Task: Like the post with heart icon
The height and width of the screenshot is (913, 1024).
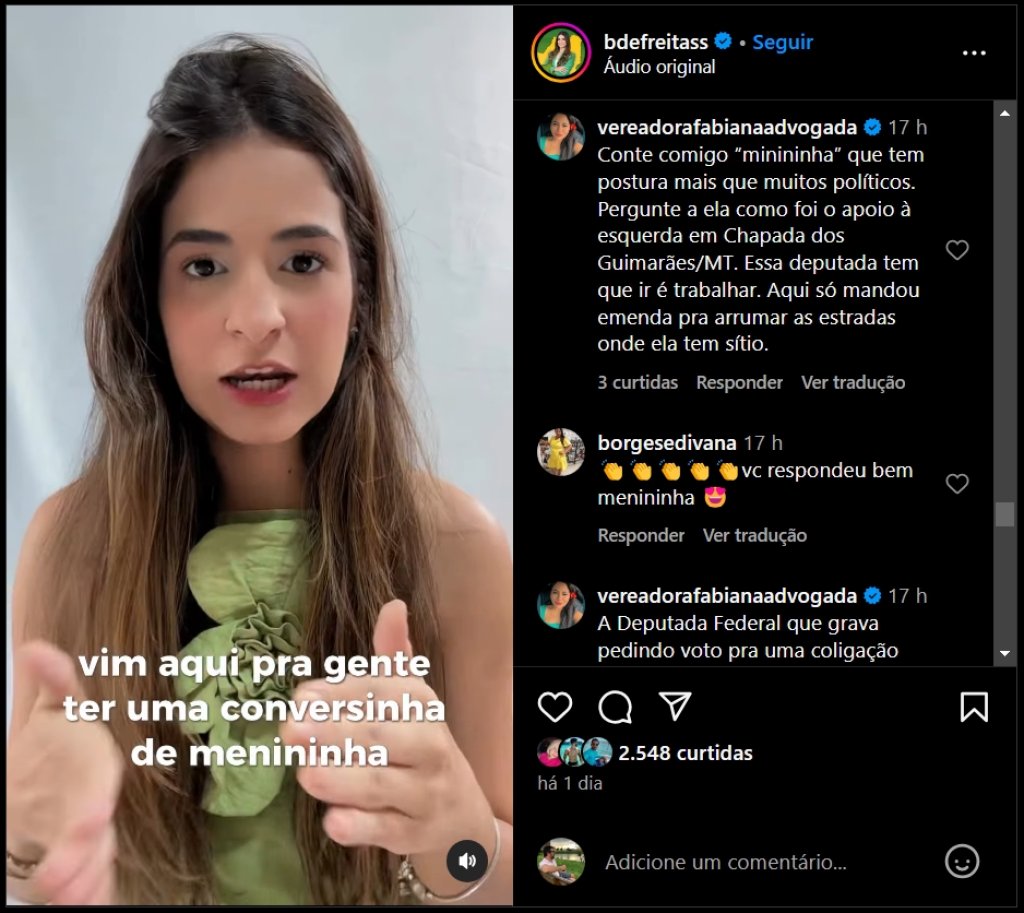Action: 554,707
